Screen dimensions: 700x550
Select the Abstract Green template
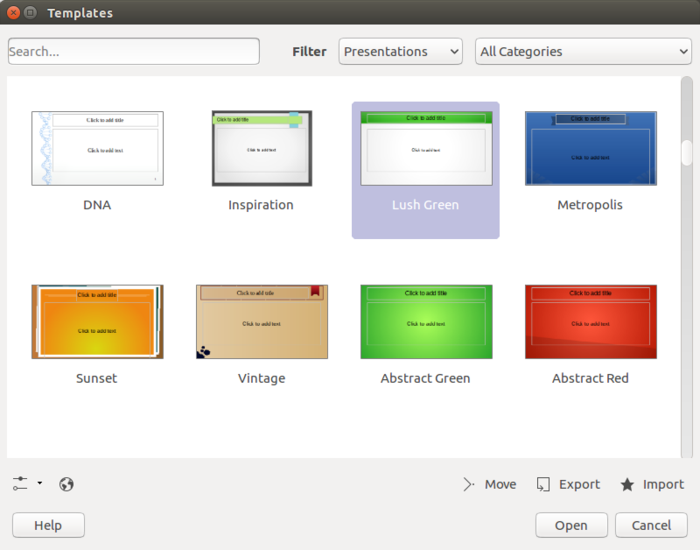426,321
